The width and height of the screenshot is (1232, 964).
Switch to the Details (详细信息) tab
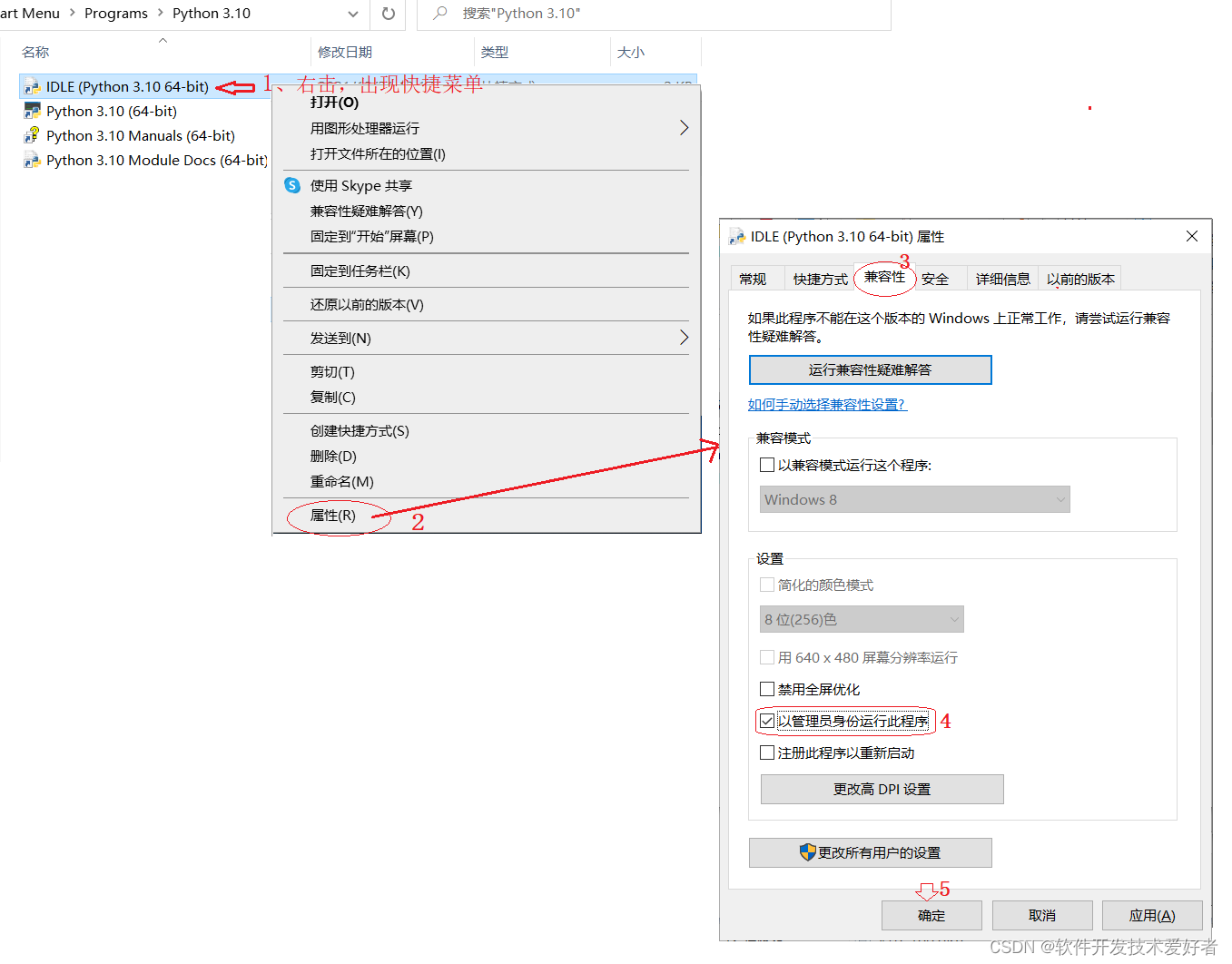point(1002,279)
